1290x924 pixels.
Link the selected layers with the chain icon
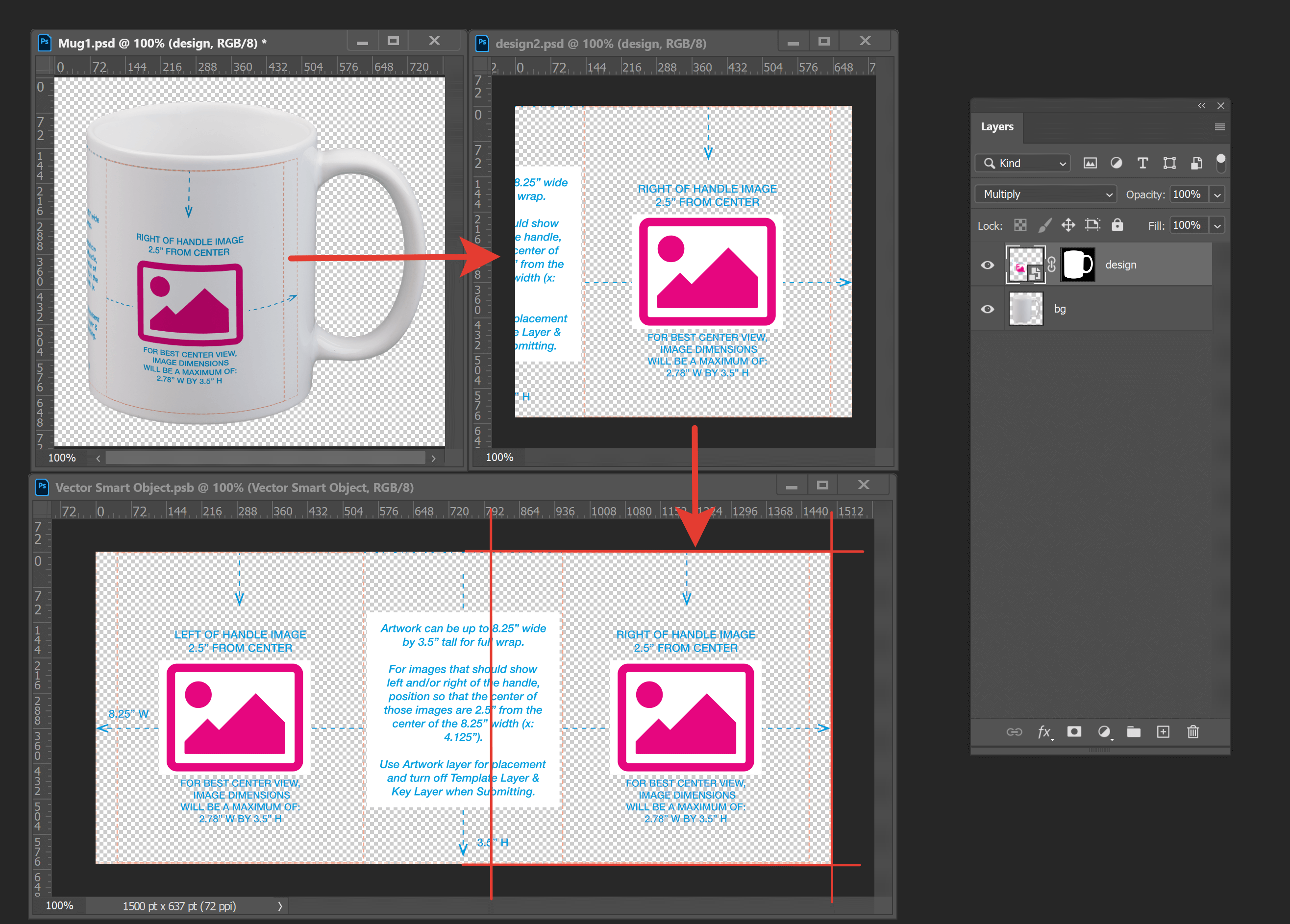tap(1015, 732)
